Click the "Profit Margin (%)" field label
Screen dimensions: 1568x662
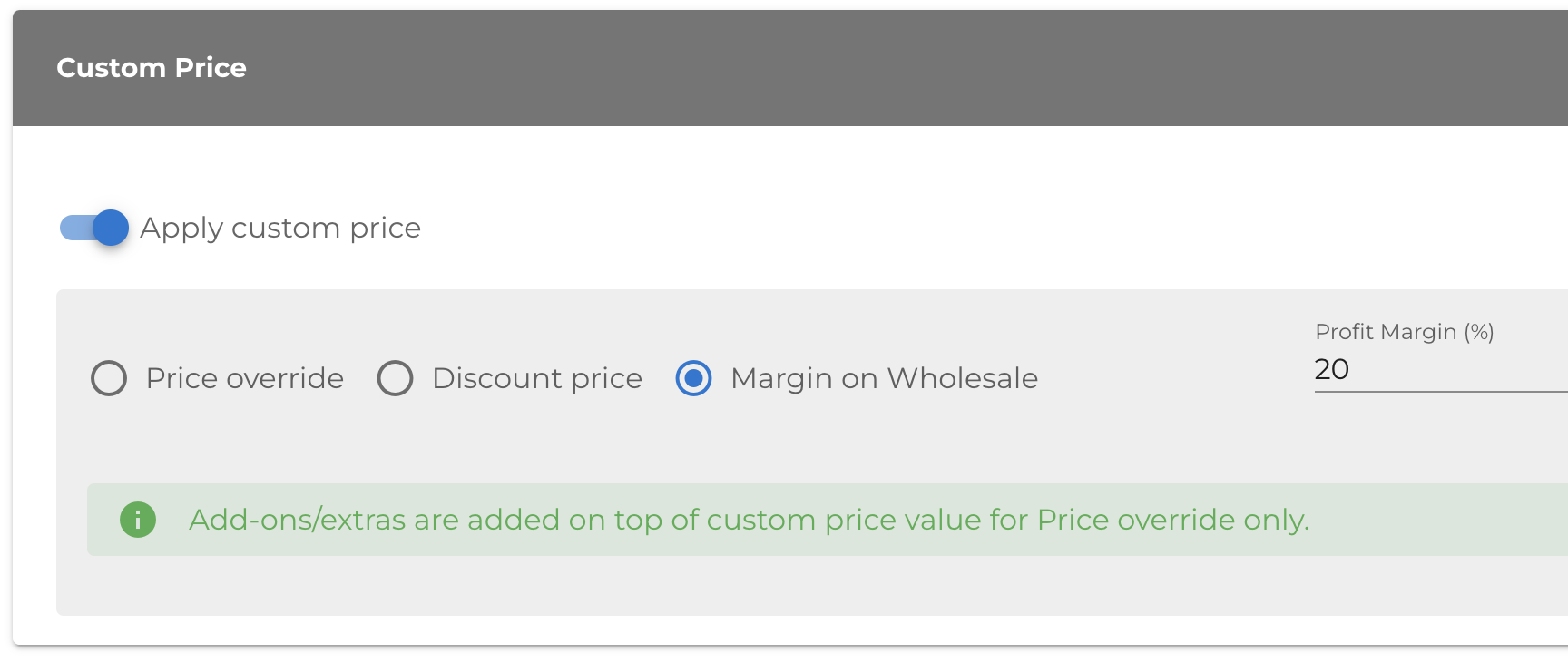click(x=1405, y=332)
